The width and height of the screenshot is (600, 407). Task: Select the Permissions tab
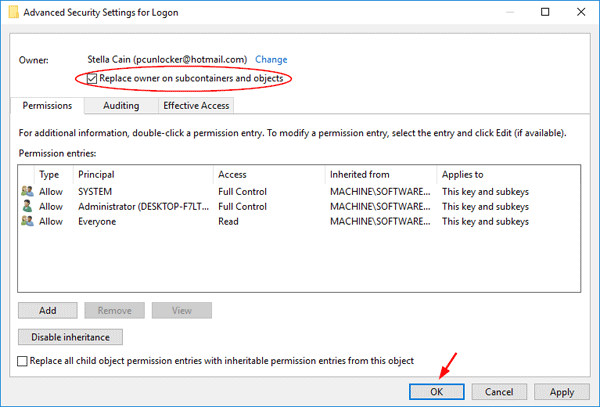(48, 106)
